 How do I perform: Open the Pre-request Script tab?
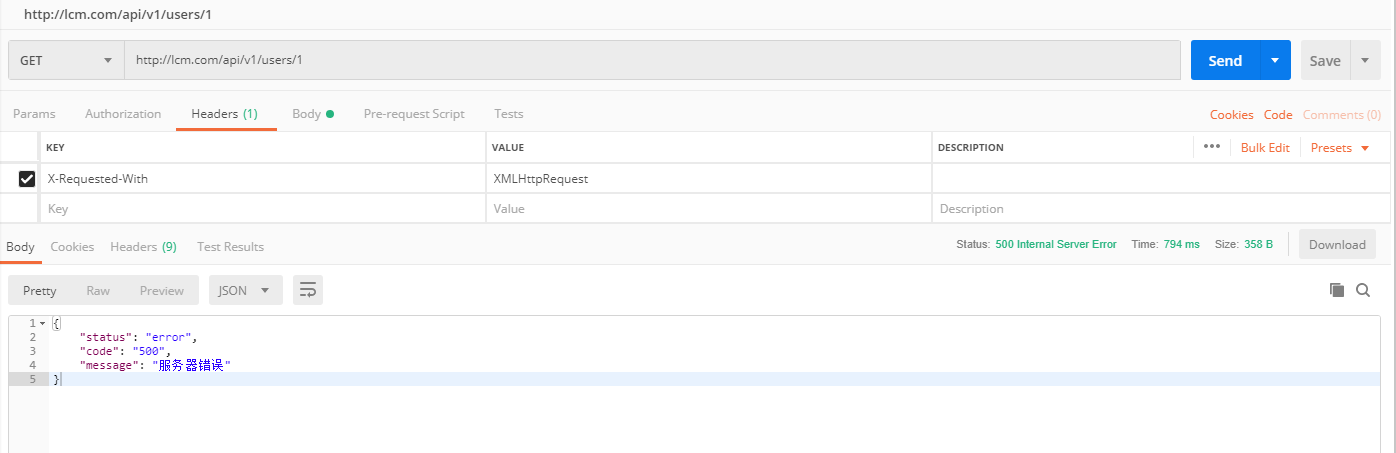pos(414,114)
